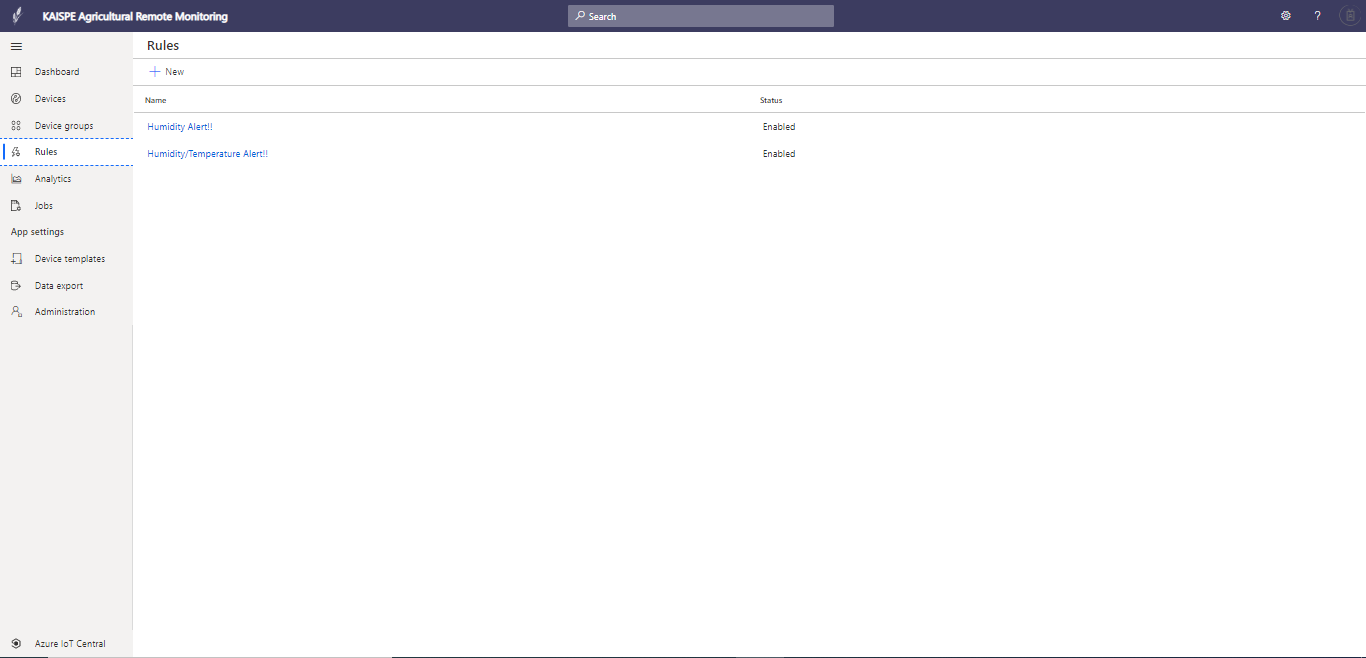Open the user account avatar menu

1349,16
